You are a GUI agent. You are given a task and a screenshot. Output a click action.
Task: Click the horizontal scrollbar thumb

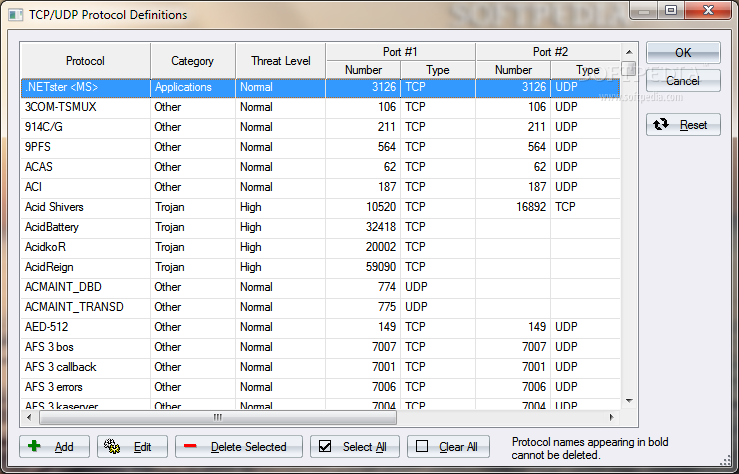click(218, 417)
